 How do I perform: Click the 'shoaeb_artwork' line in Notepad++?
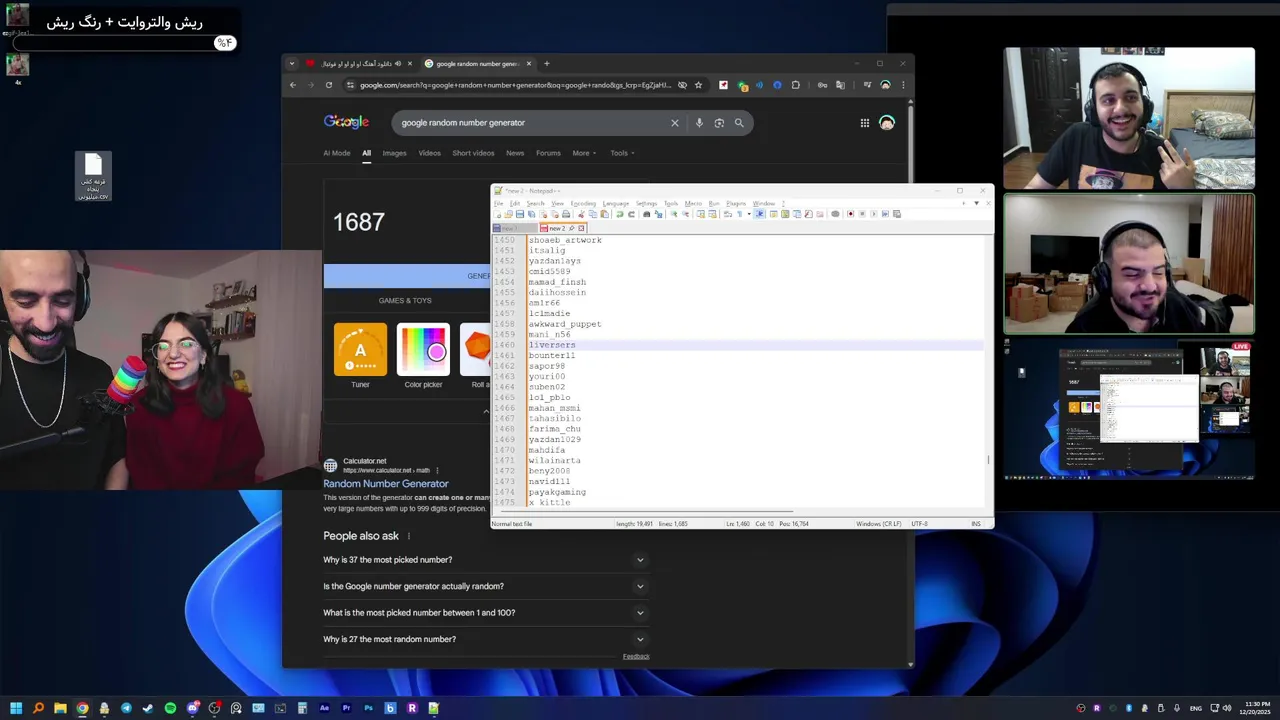point(565,240)
